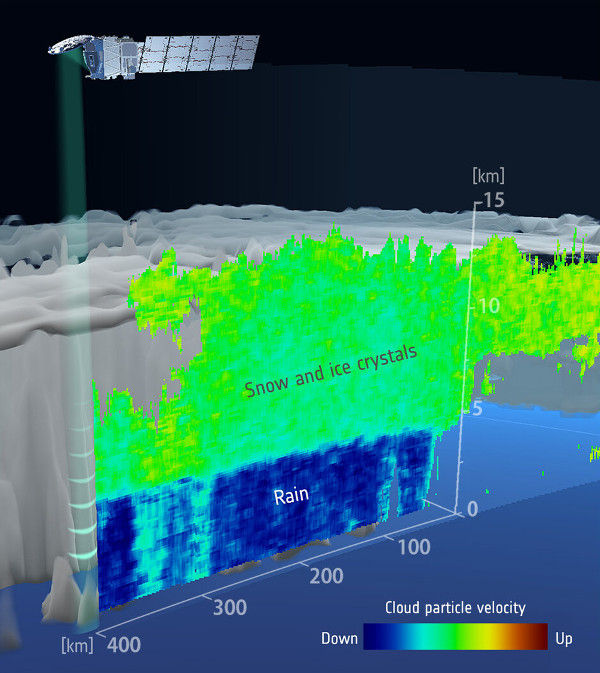Click the 400 km distance tick label

coord(125,645)
